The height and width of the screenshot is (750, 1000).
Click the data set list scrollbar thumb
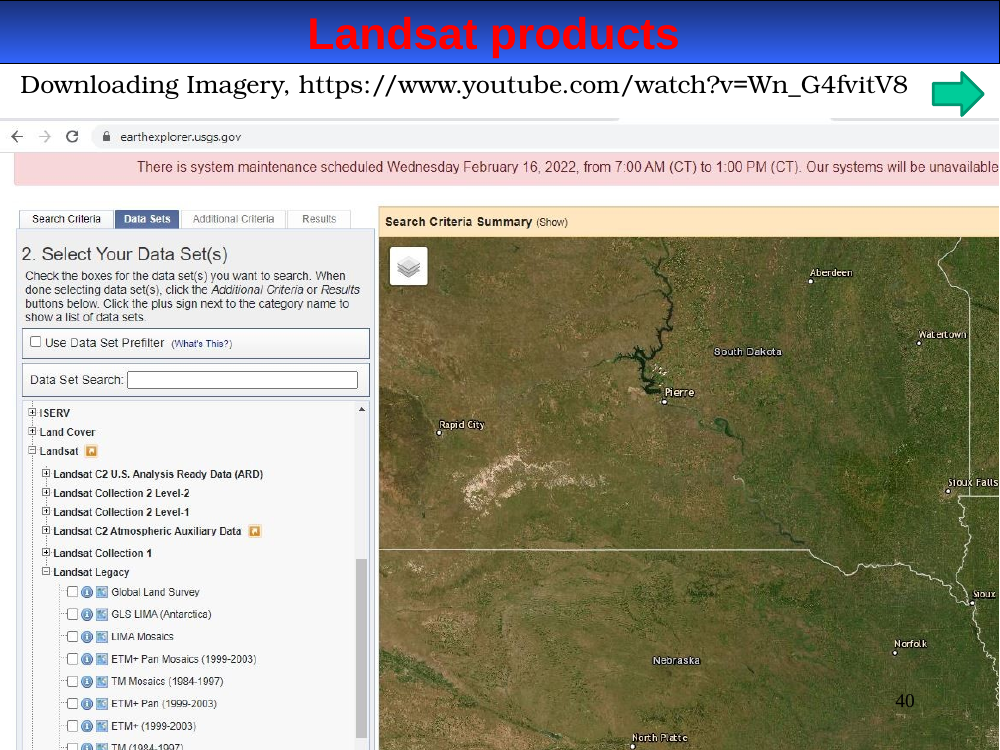[361, 648]
